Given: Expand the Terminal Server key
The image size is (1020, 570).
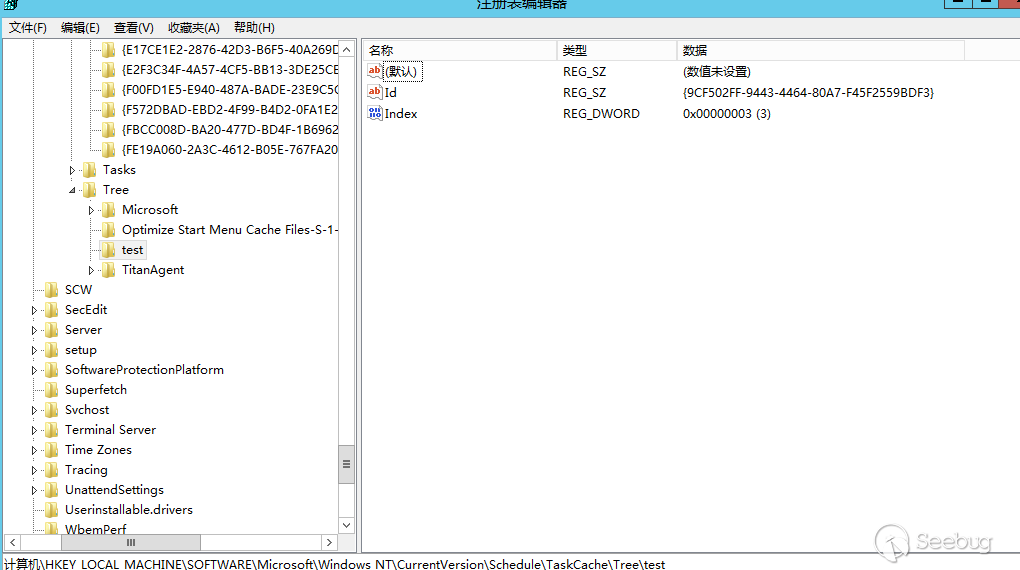Looking at the screenshot, I should [x=34, y=431].
